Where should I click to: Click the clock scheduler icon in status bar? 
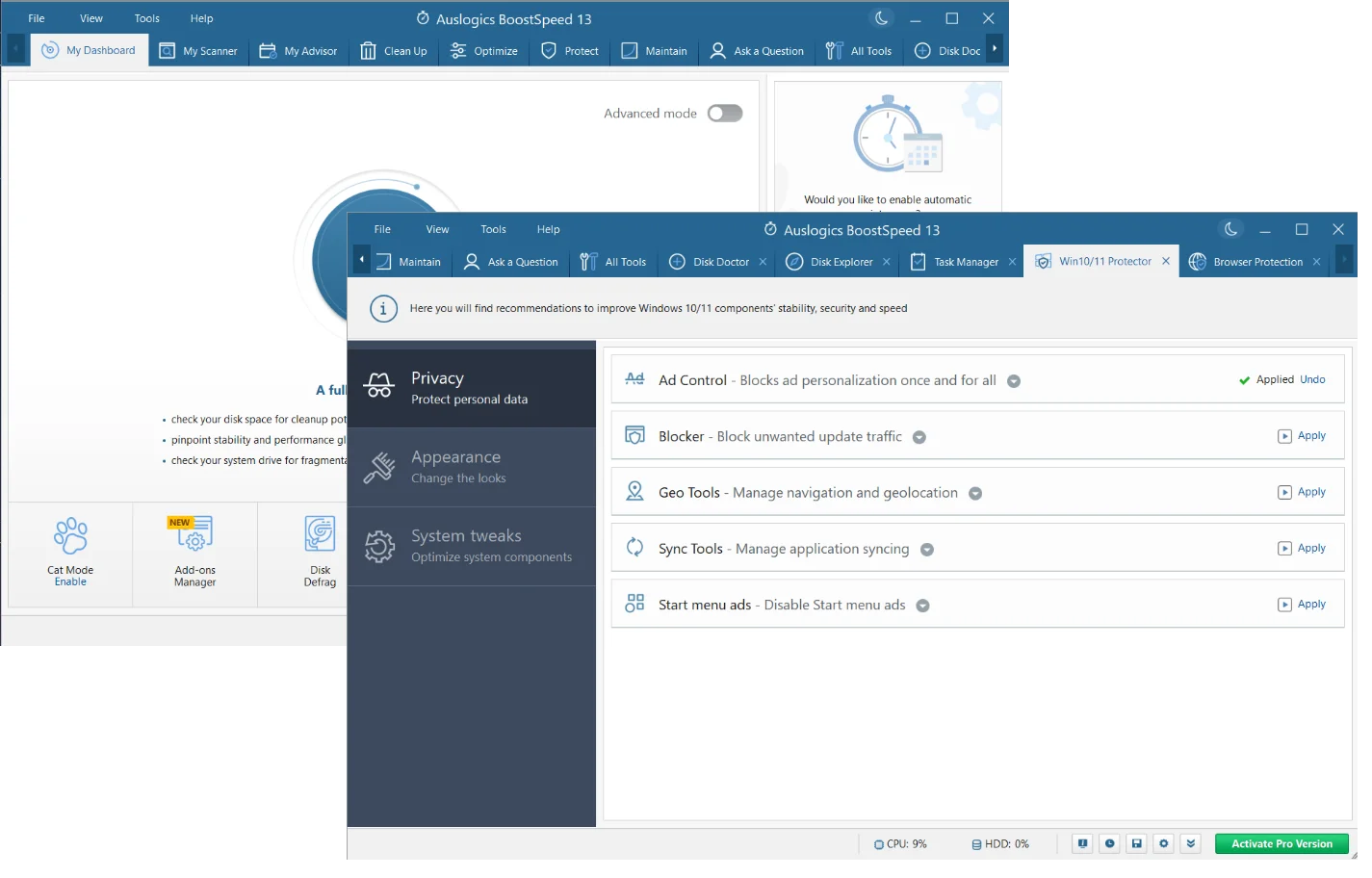(1109, 843)
